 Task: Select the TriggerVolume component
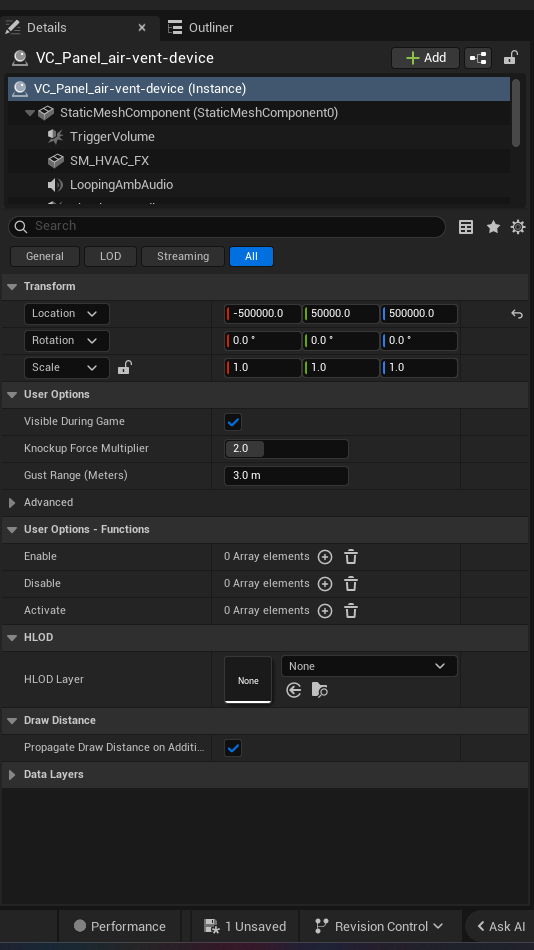(x=112, y=137)
